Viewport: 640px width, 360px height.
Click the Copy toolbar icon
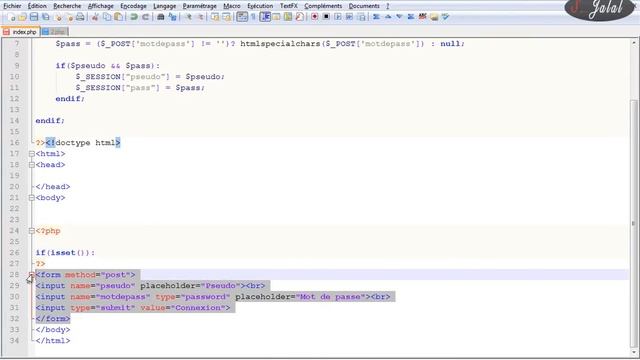(x=107, y=17)
